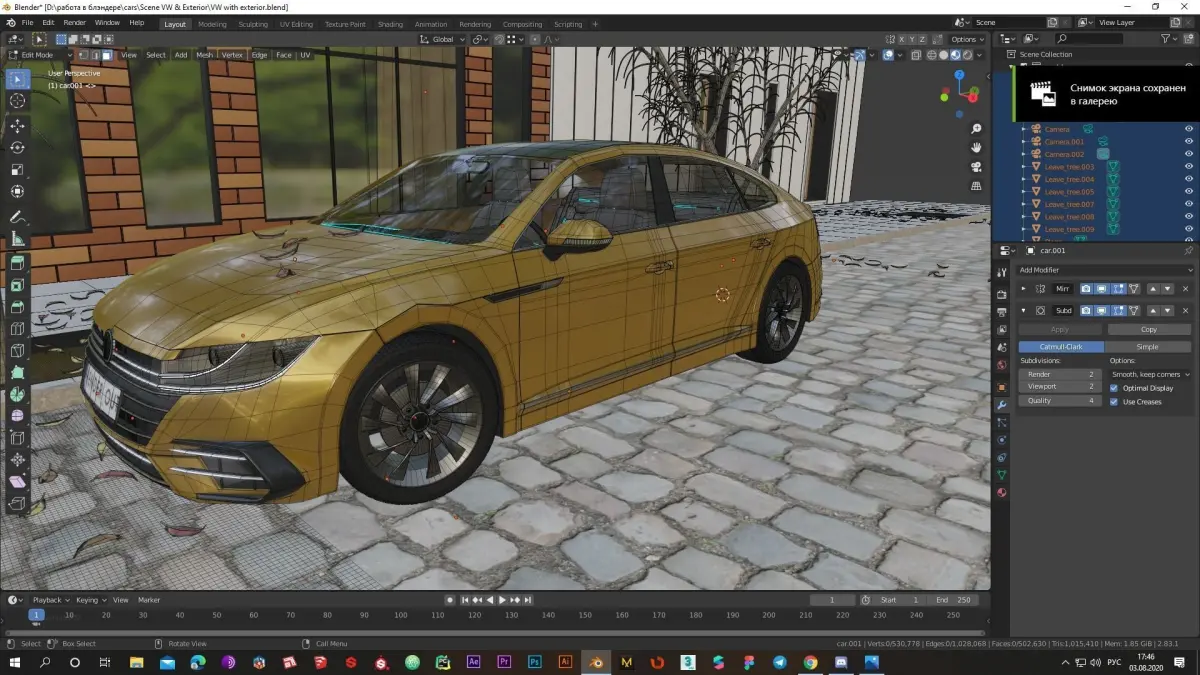Select the Scale tool
Screen dimensions: 1200x675
18,170
